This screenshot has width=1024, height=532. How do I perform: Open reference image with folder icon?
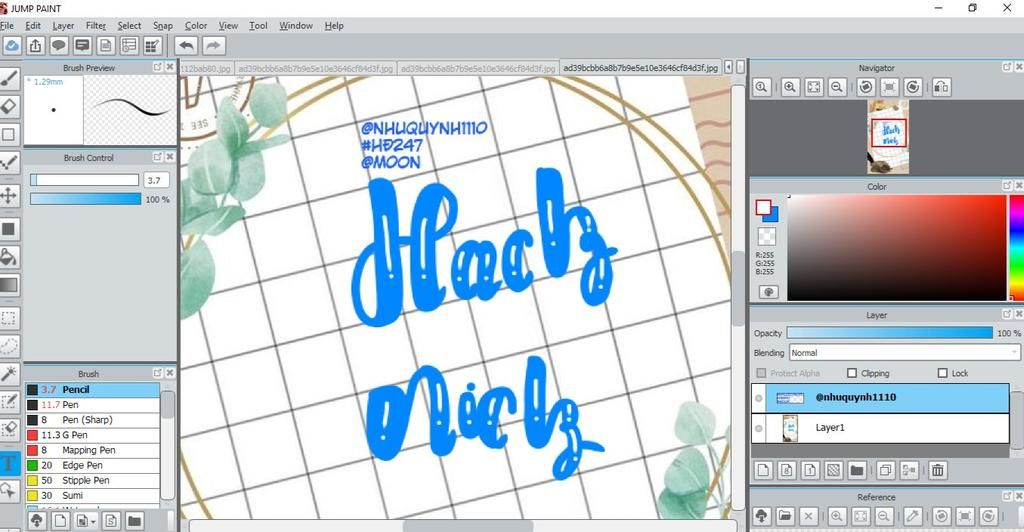[785, 516]
